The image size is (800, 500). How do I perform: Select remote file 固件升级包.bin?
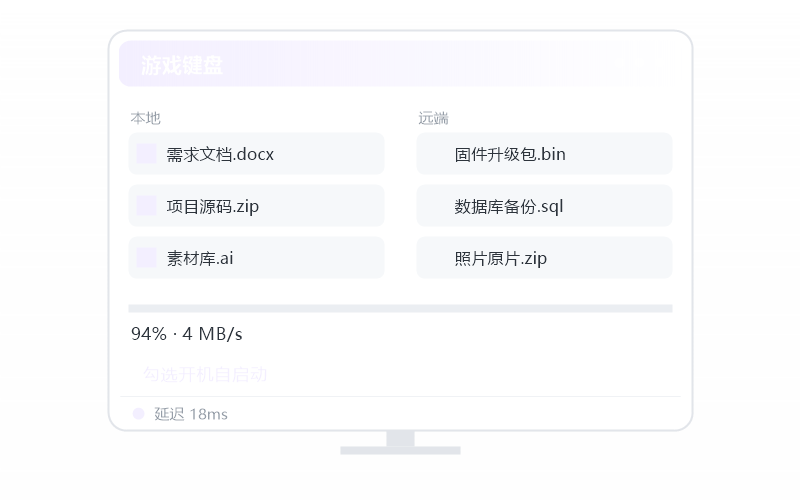point(544,154)
